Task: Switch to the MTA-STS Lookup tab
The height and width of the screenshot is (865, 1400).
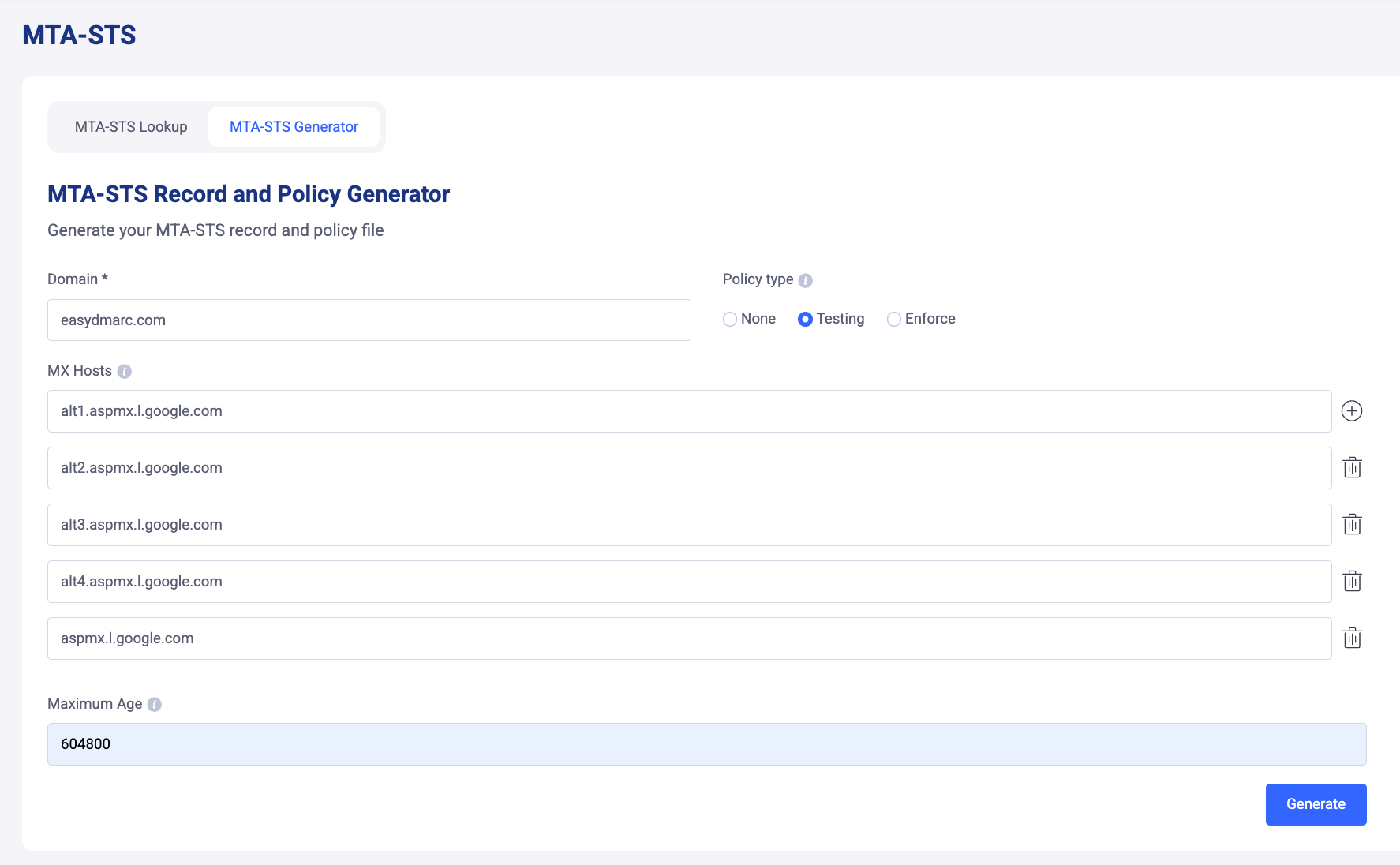Action: click(x=131, y=127)
